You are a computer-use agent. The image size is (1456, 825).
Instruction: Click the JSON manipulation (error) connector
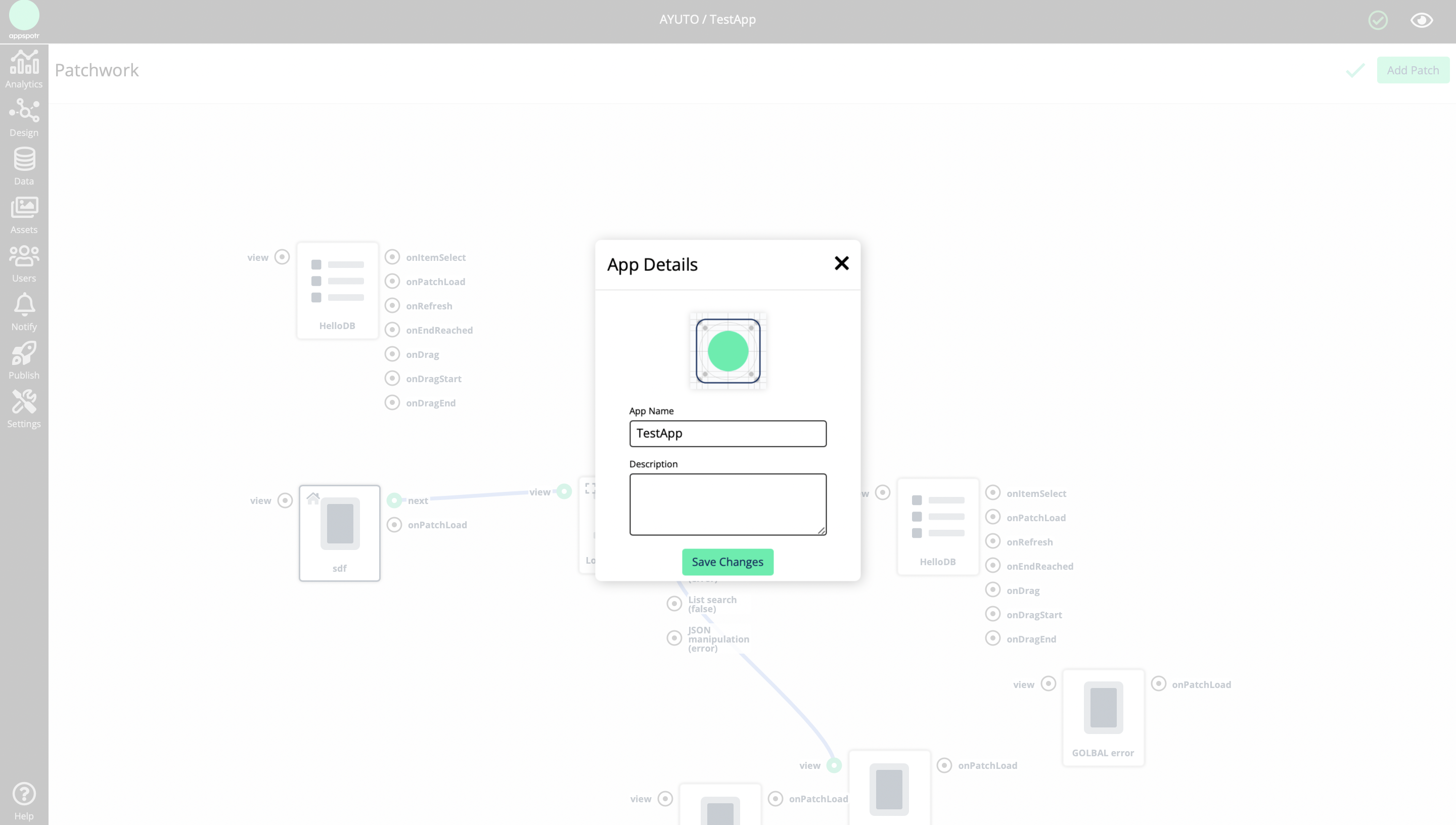[x=674, y=638]
